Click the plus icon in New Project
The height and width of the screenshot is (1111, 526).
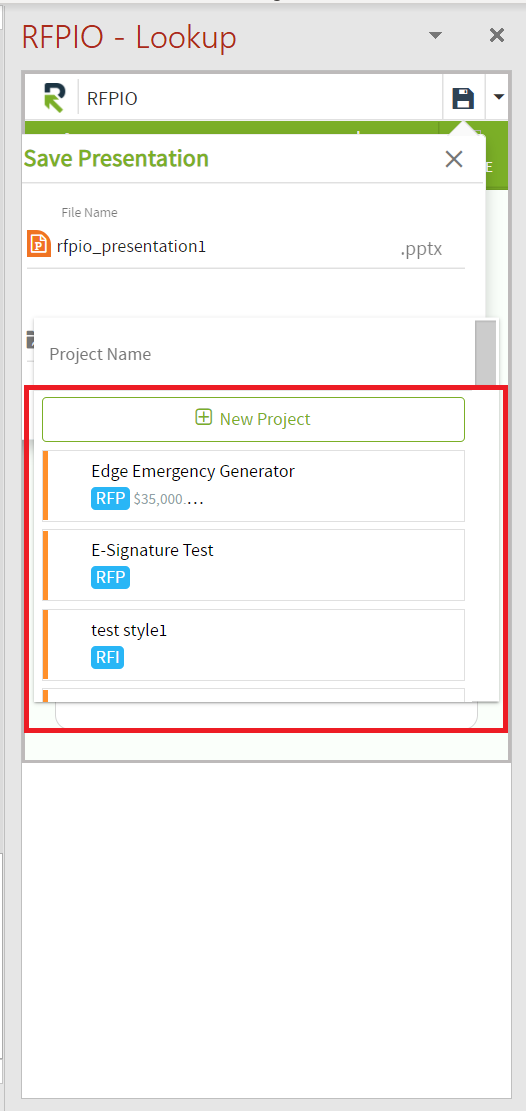click(203, 417)
